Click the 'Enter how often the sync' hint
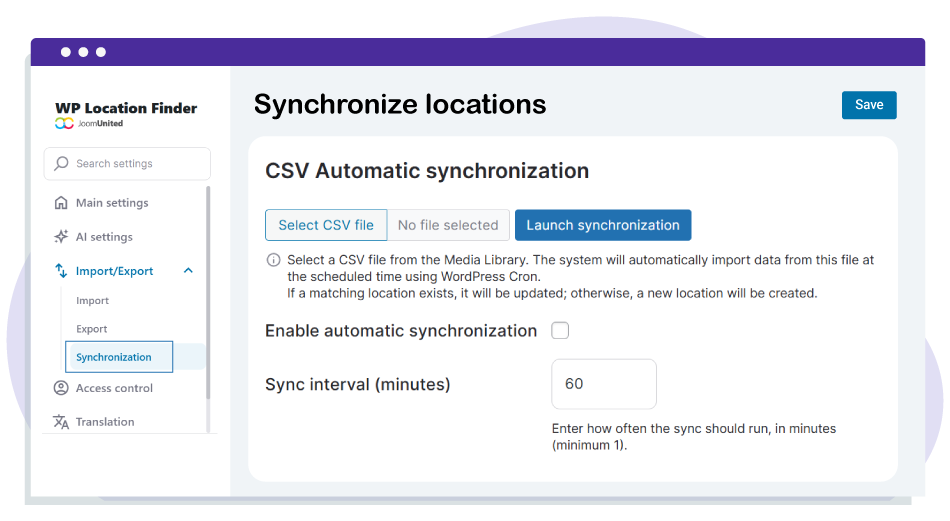The width and height of the screenshot is (950, 521). click(694, 437)
